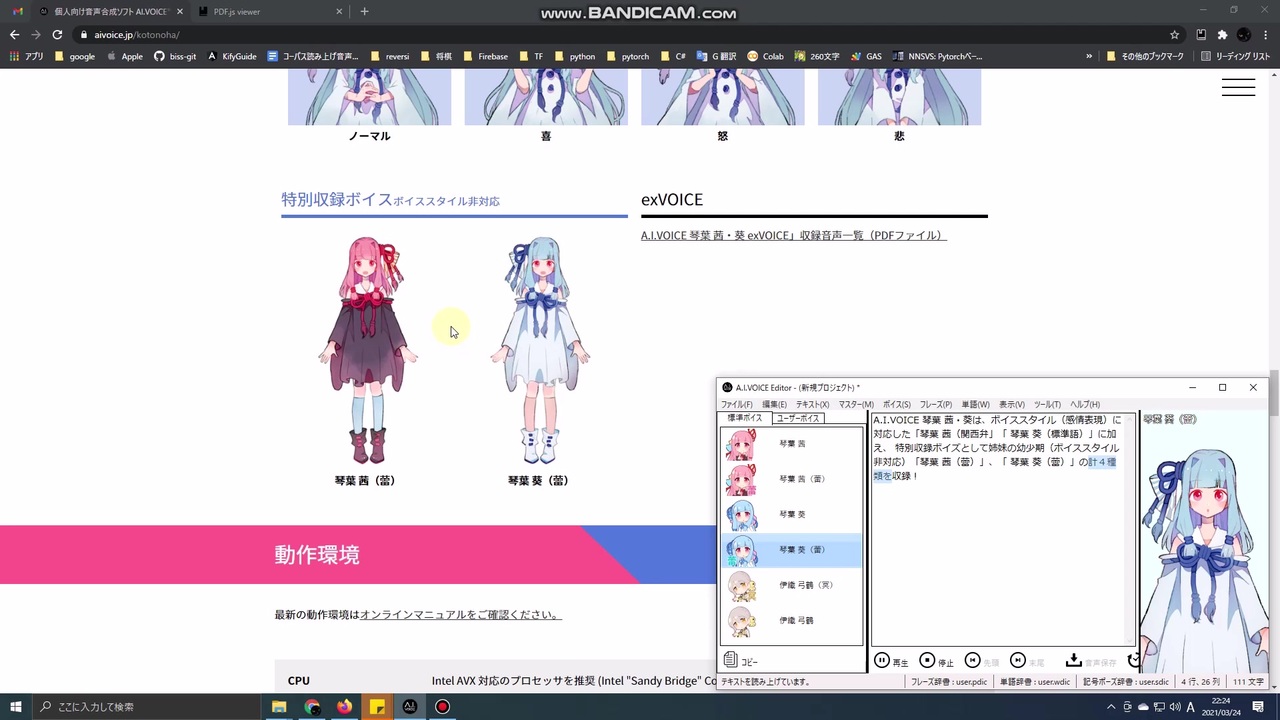The image size is (1280, 720).
Task: Open the Apple bookmark folder
Action: [125, 57]
